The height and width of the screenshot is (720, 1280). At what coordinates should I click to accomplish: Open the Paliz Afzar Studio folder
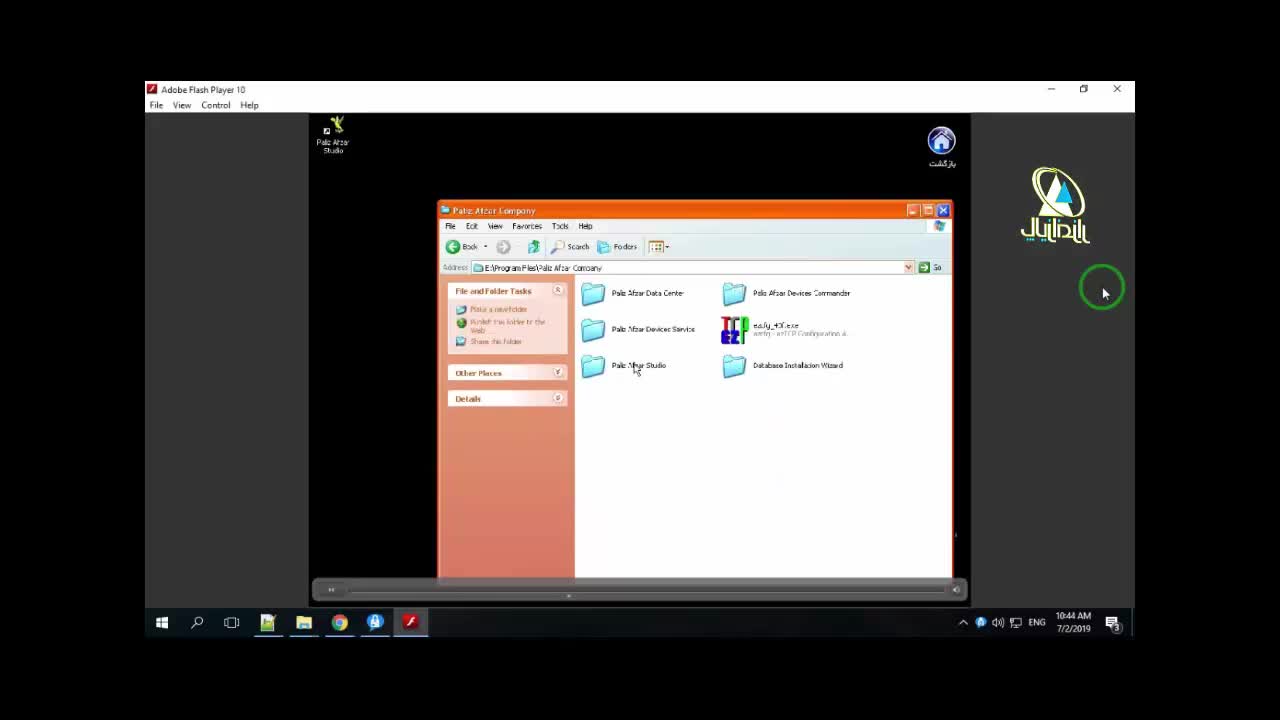point(594,366)
